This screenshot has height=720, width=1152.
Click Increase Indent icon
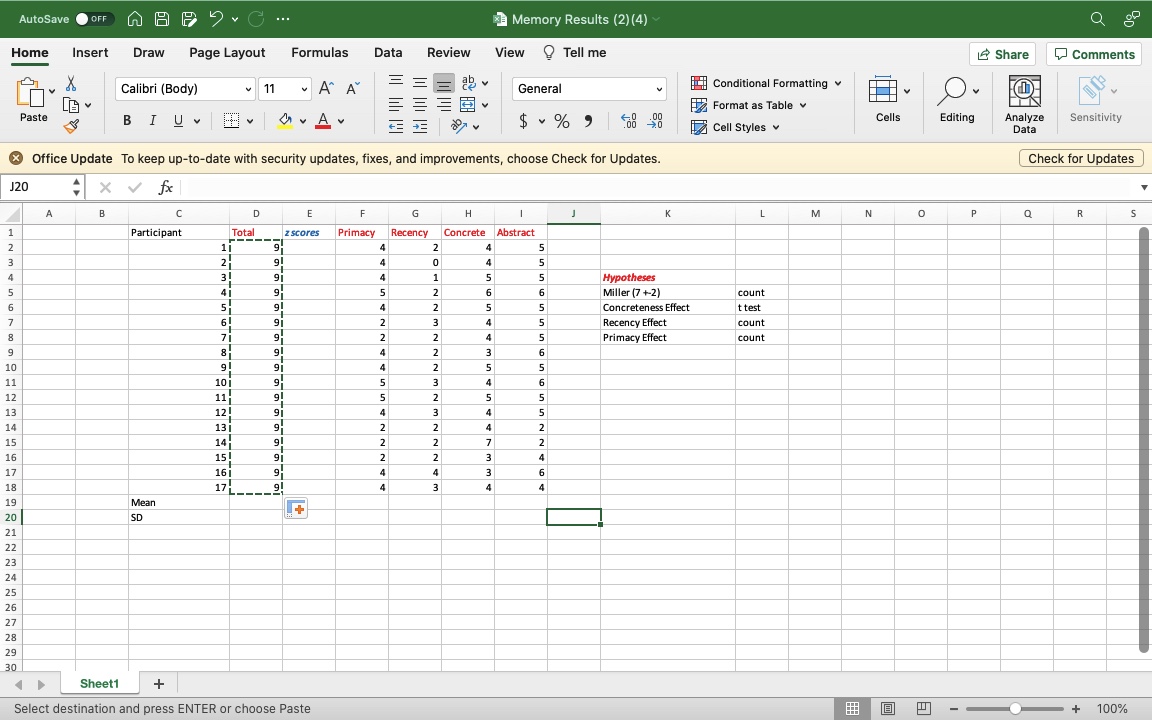(x=420, y=126)
